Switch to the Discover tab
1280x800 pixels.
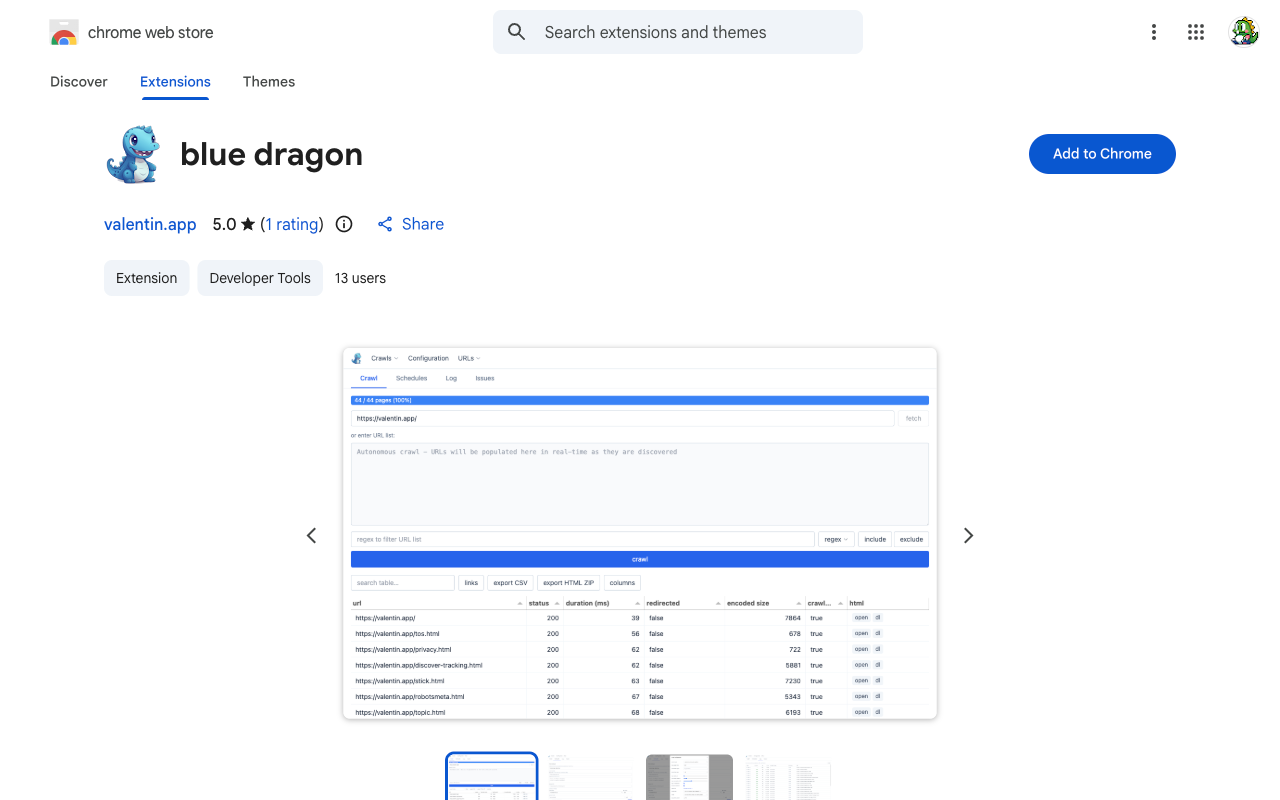(79, 82)
